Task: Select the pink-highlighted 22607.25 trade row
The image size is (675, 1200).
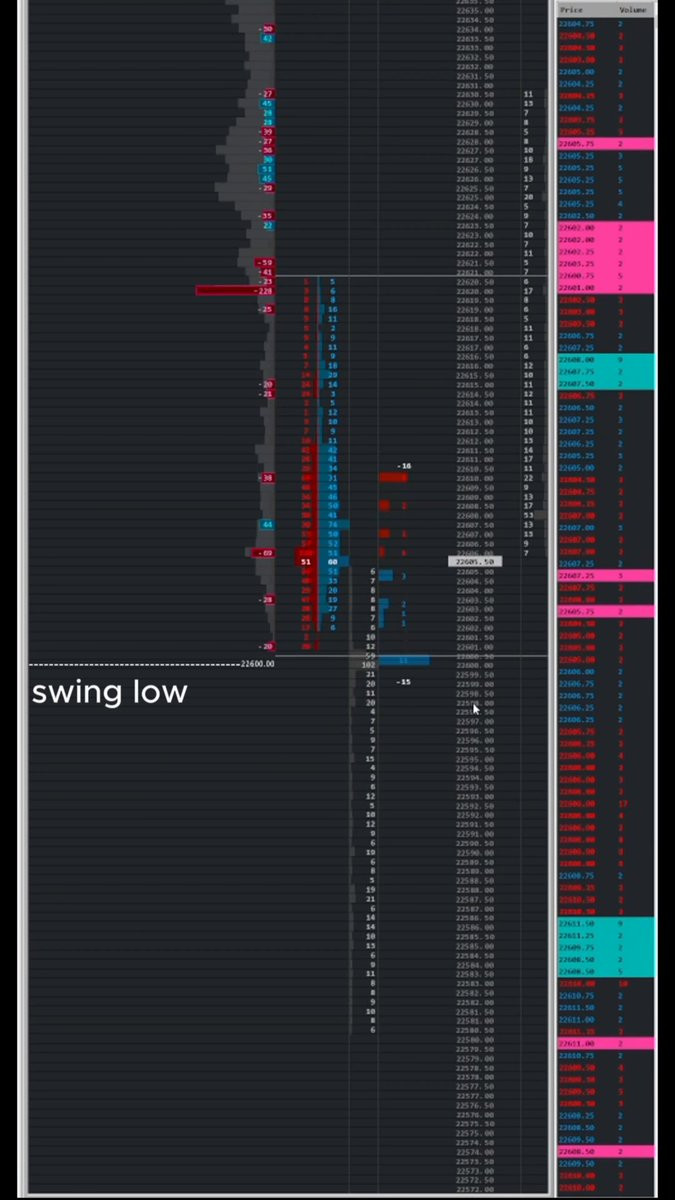Action: pyautogui.click(x=605, y=576)
